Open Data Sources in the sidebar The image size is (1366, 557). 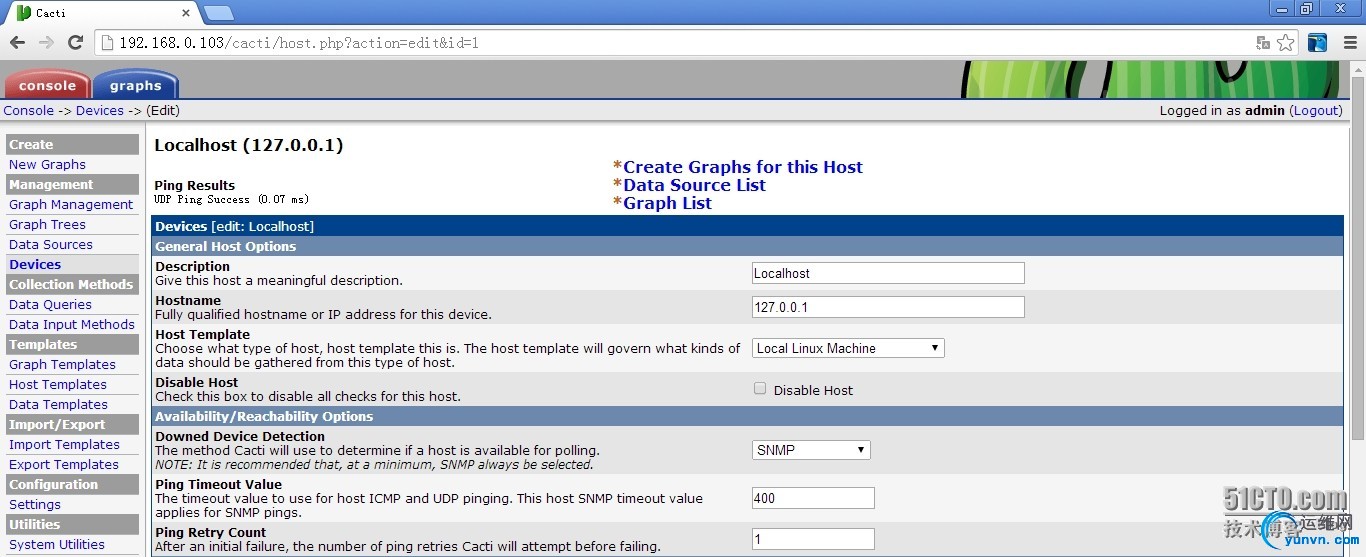pos(51,245)
